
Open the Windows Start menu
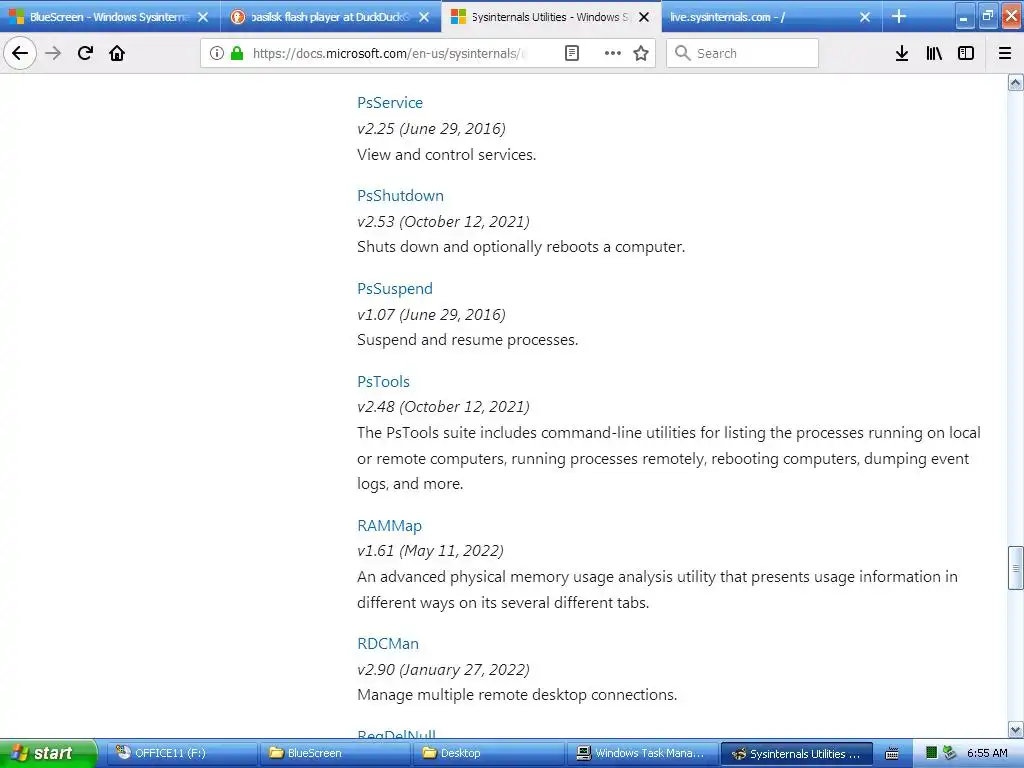point(49,753)
